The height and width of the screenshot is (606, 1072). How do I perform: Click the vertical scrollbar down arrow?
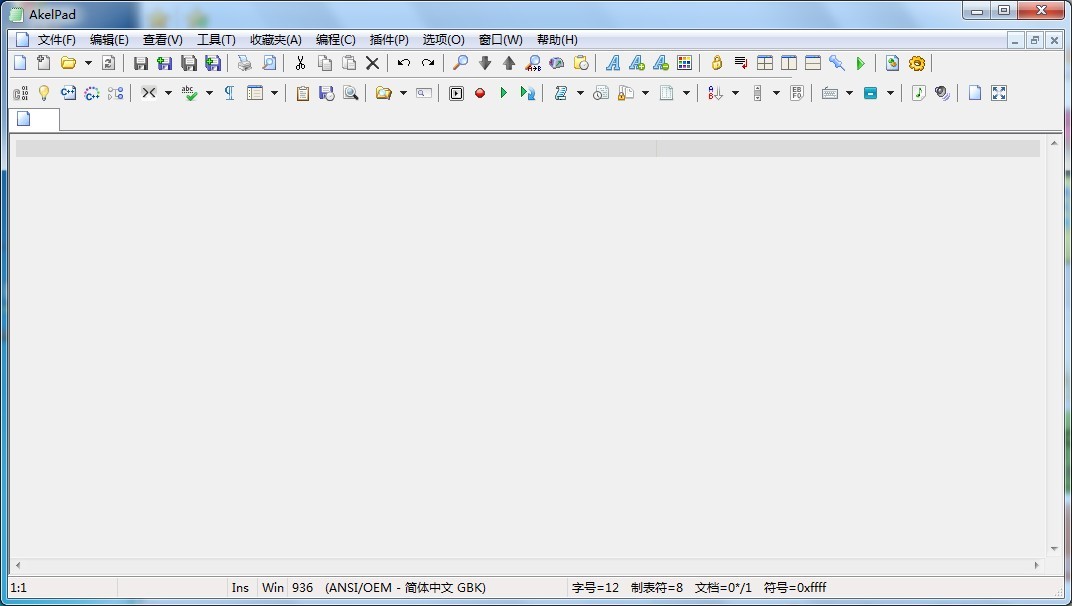[x=1053, y=549]
